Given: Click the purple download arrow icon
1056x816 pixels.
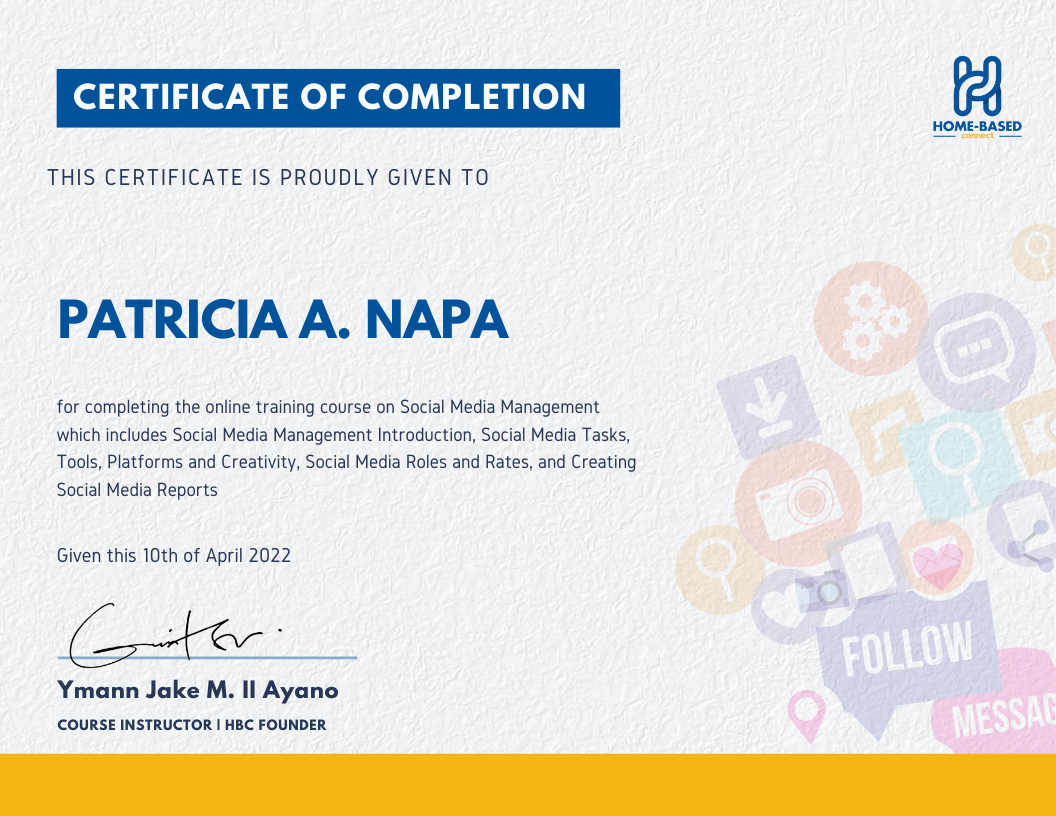Looking at the screenshot, I should [x=768, y=407].
